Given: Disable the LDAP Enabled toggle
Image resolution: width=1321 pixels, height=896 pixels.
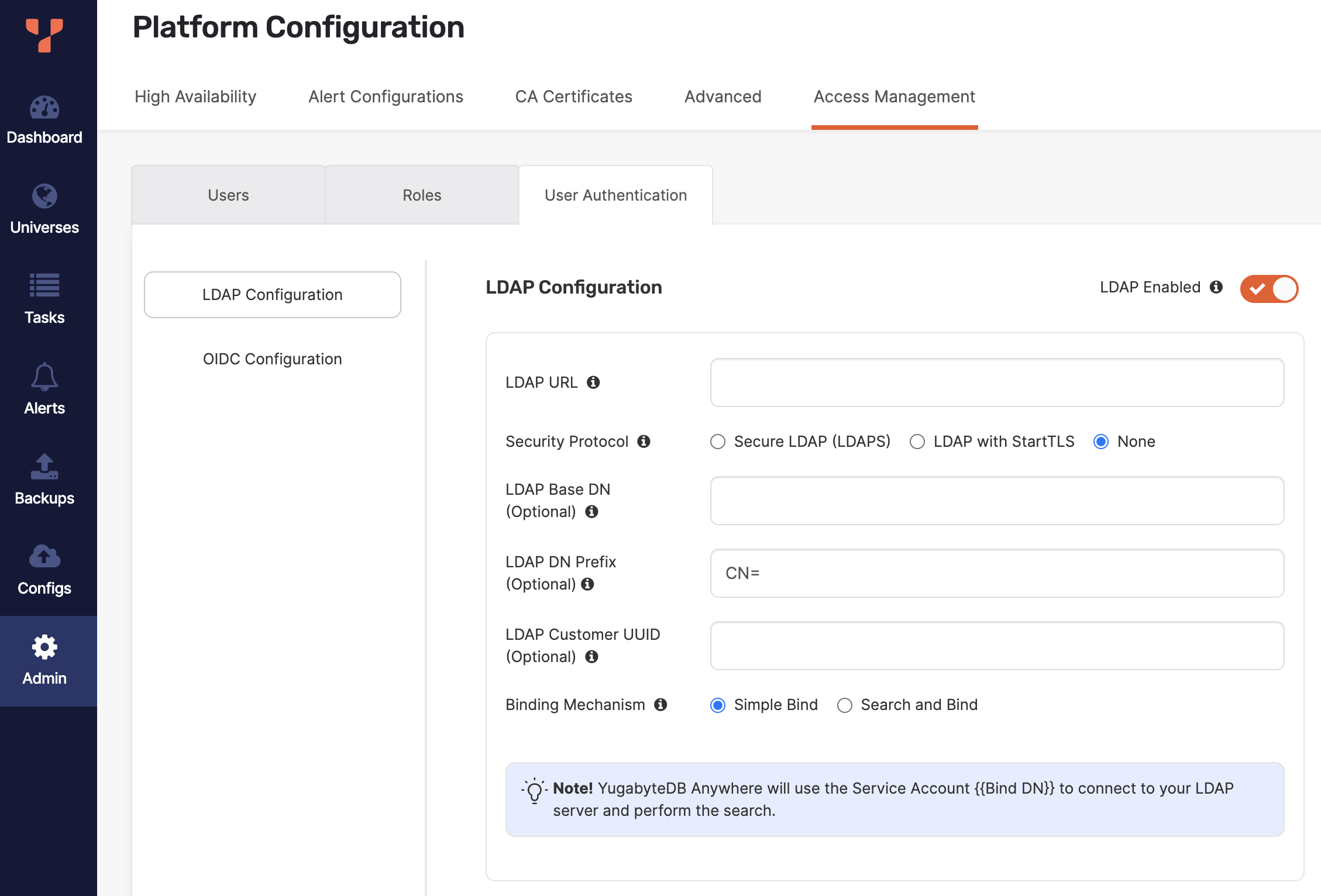Looking at the screenshot, I should 1268,288.
